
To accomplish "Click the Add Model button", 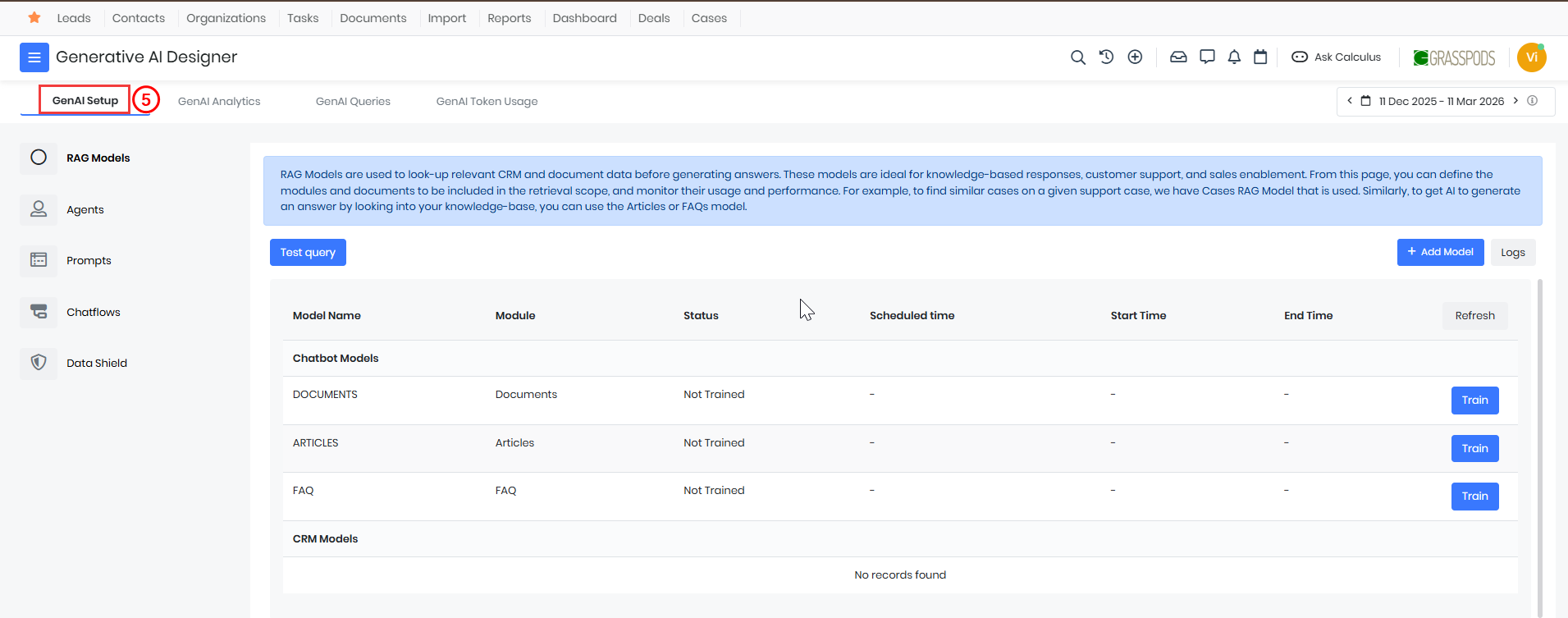I will 1440,252.
